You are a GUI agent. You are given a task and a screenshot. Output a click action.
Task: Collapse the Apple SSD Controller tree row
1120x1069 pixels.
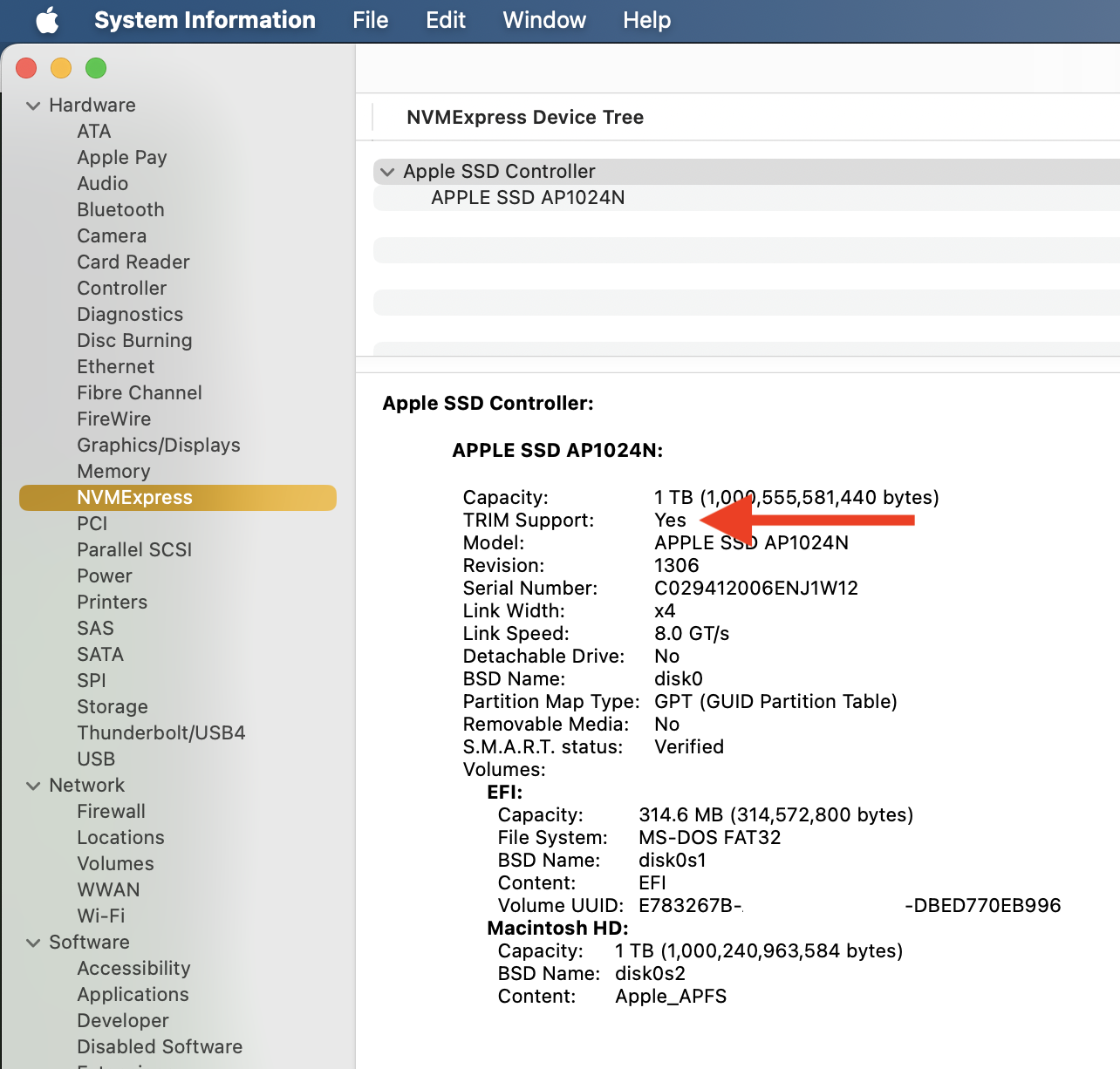pyautogui.click(x=387, y=172)
